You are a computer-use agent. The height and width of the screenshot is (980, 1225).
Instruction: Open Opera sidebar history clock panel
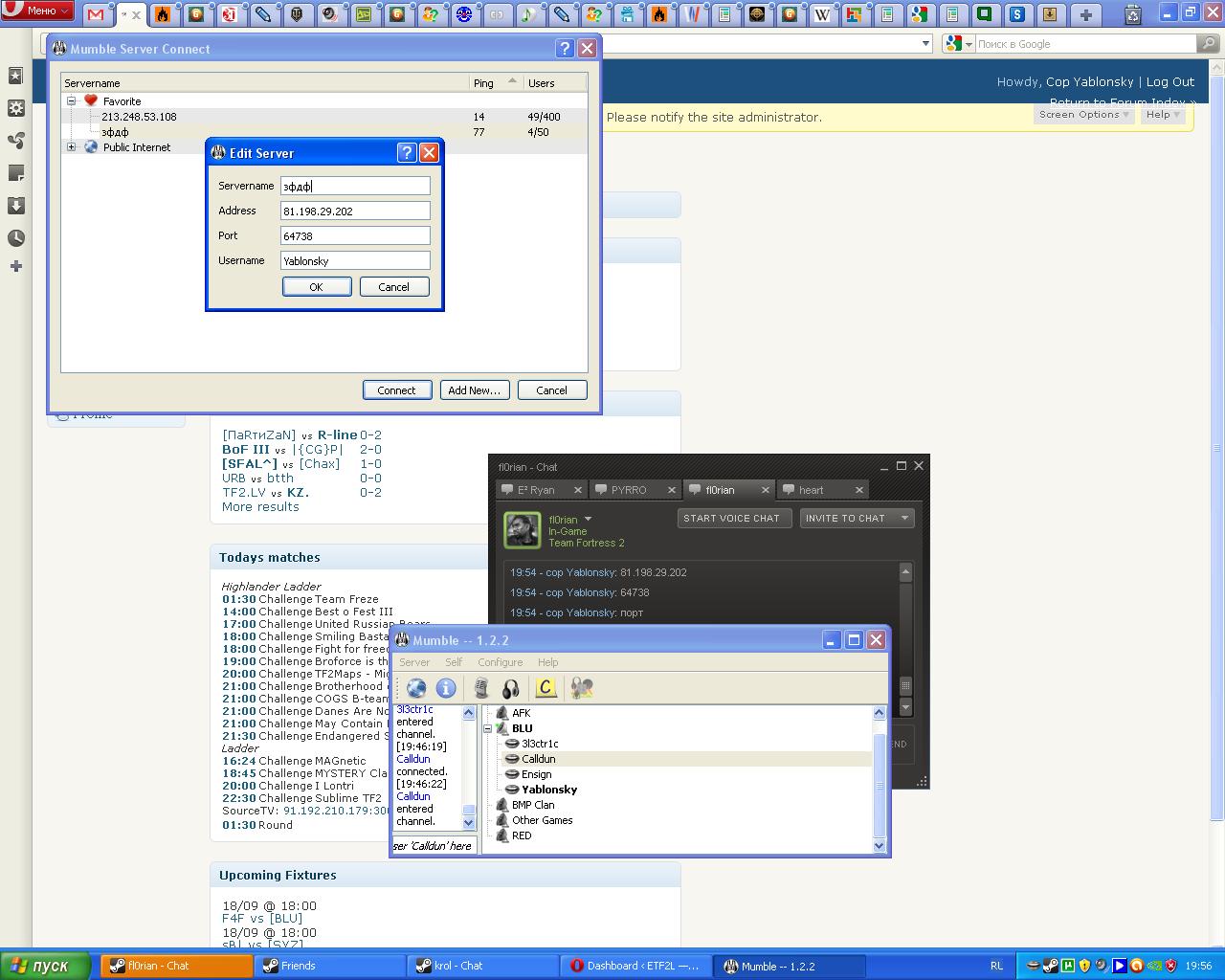click(x=16, y=238)
